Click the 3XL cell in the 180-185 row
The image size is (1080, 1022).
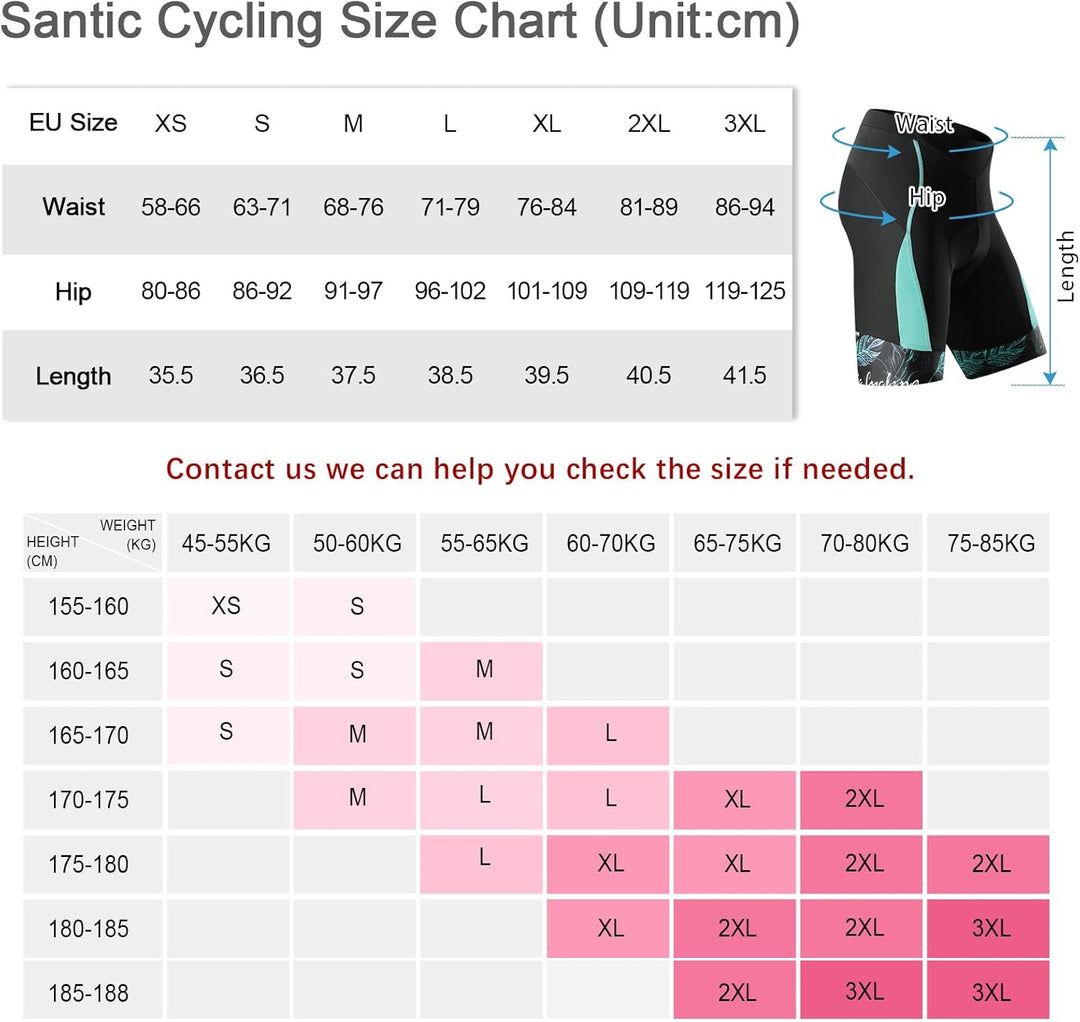tap(990, 928)
